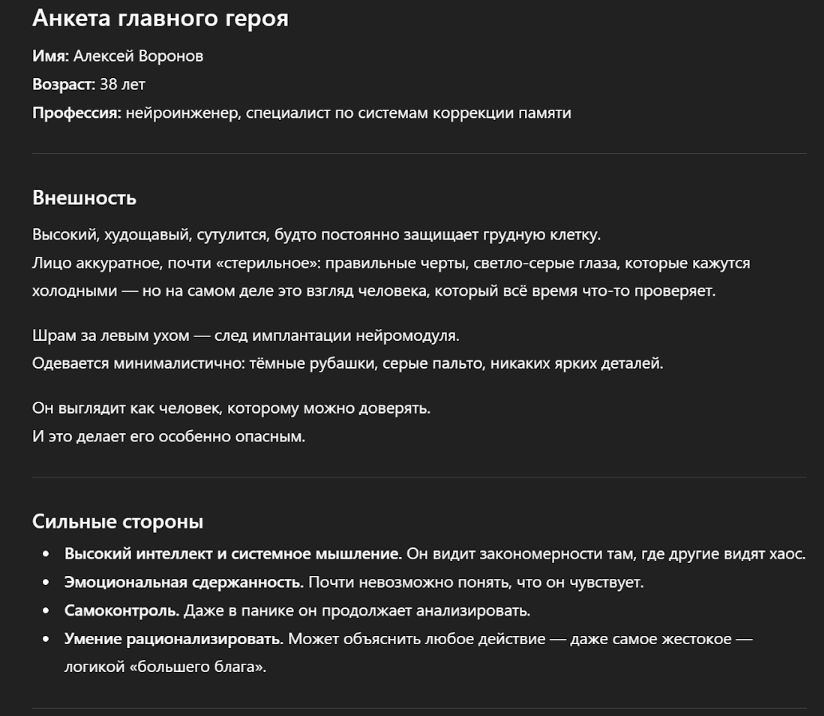Click the sentence "И это делает его особенно опасным"
Viewport: 824px width, 716px height.
coord(168,436)
